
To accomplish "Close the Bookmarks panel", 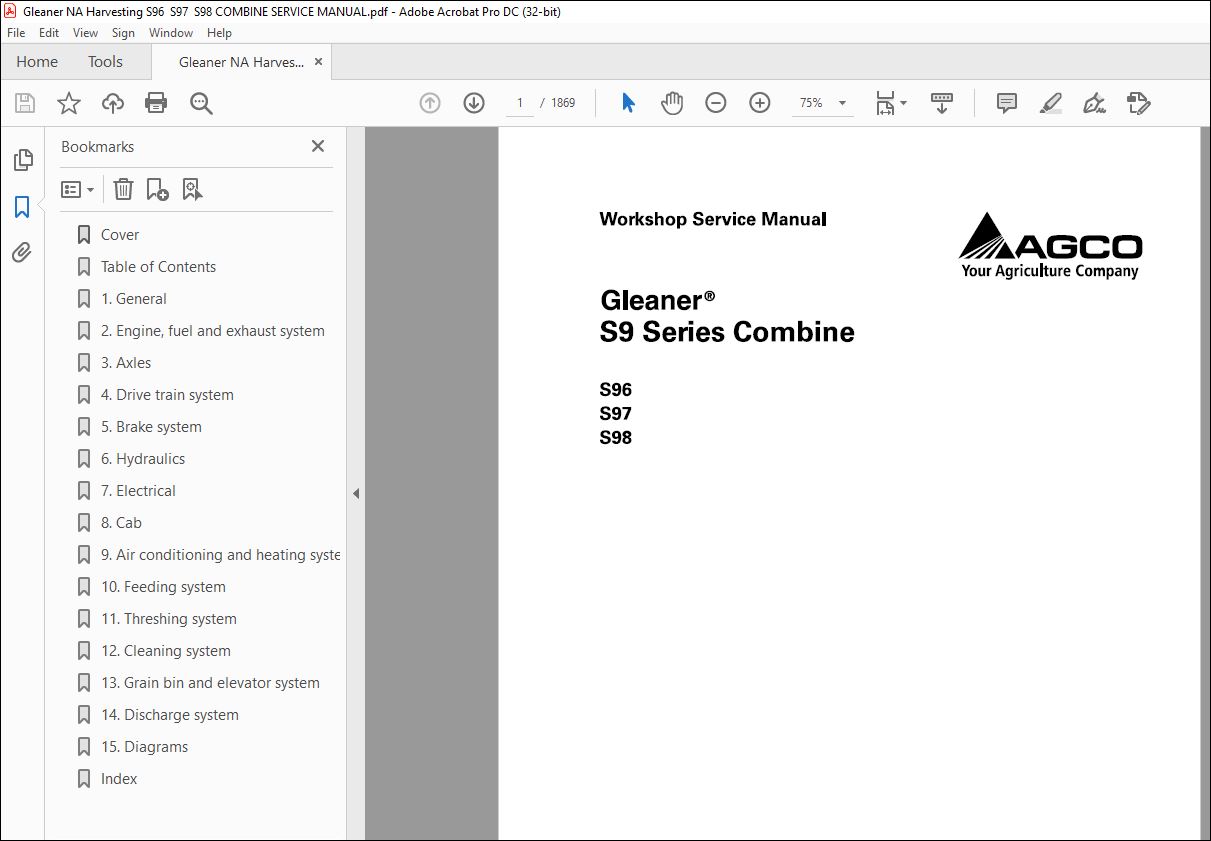I will (x=318, y=146).
